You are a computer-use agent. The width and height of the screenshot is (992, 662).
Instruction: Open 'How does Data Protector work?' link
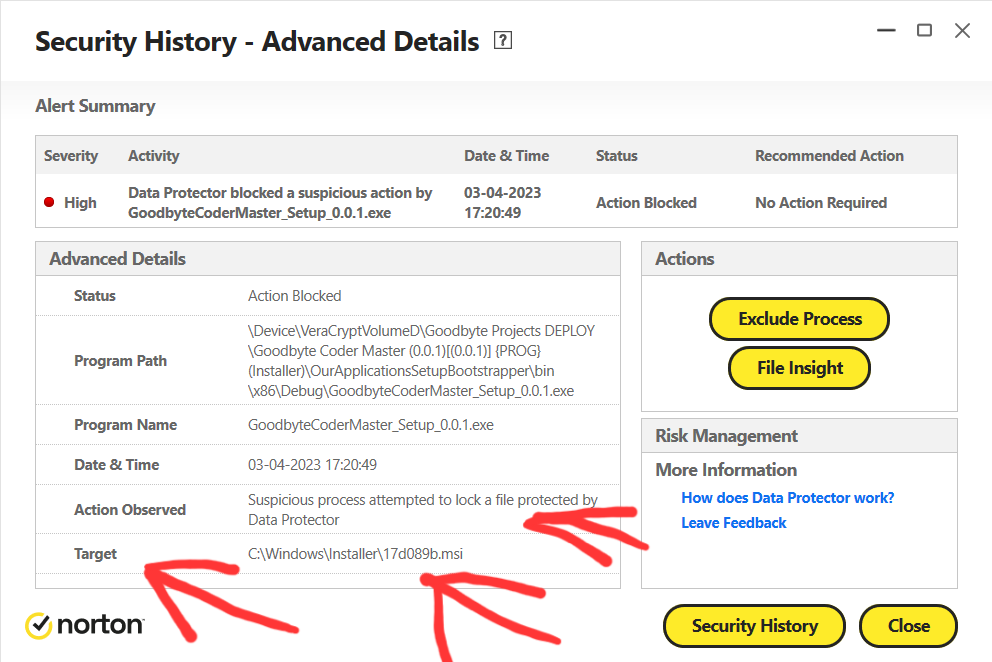[x=788, y=498]
